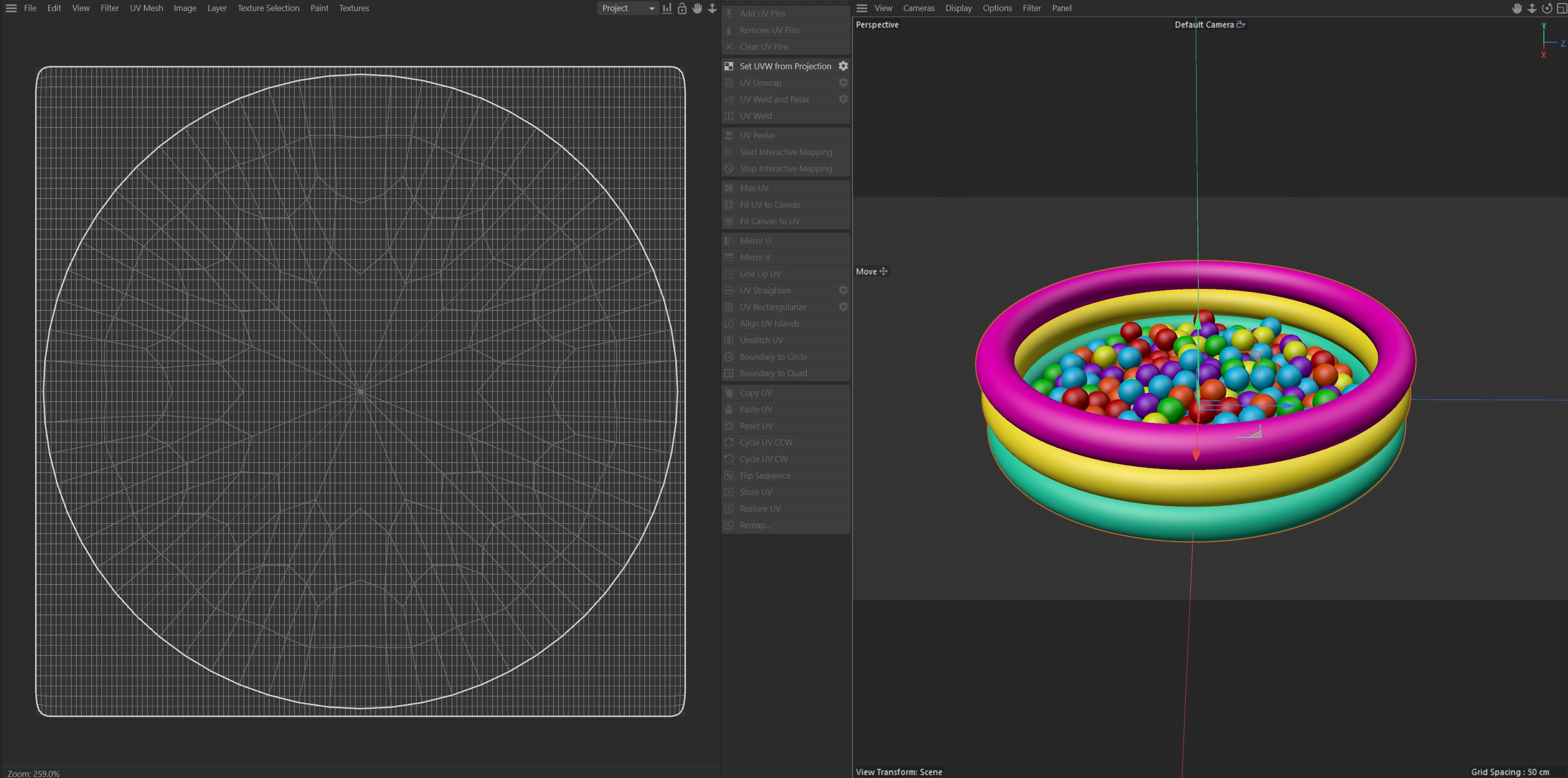Click the UV editor pan hand icon
Screen dimensions: 1568x778
(x=697, y=8)
